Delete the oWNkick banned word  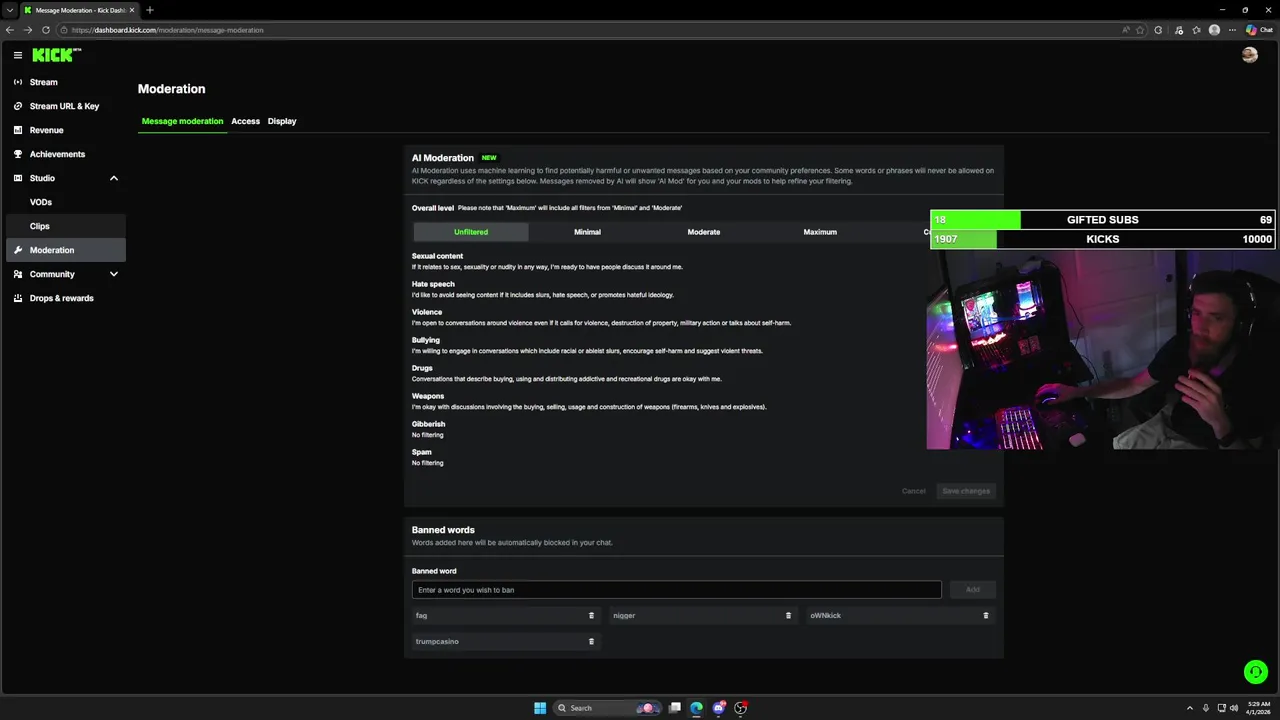pos(986,616)
